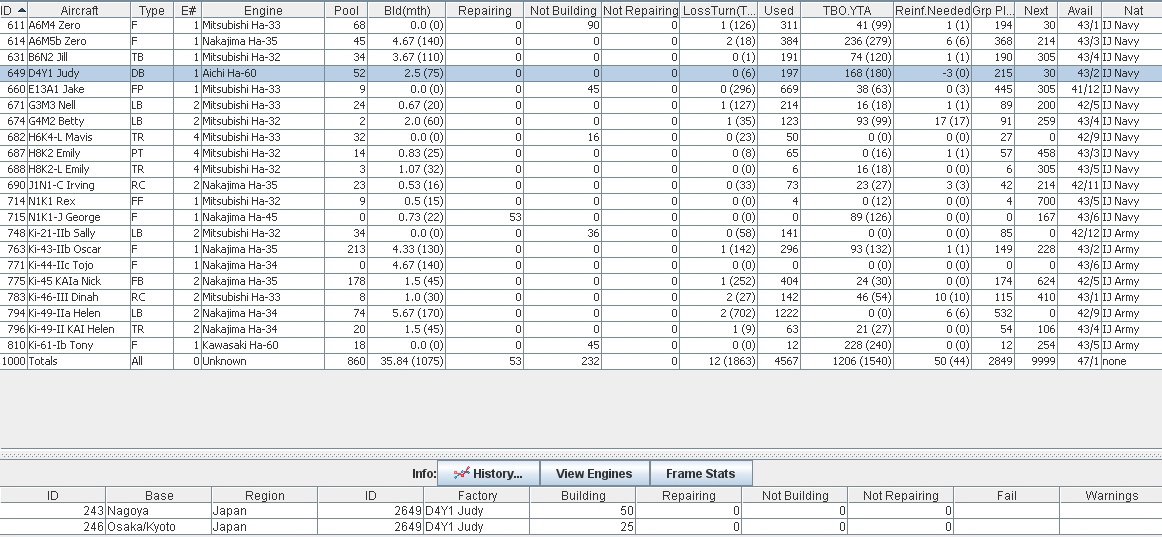This screenshot has height=537, width=1162.
Task: Sort lower table by Base column header
Action: click(x=159, y=496)
